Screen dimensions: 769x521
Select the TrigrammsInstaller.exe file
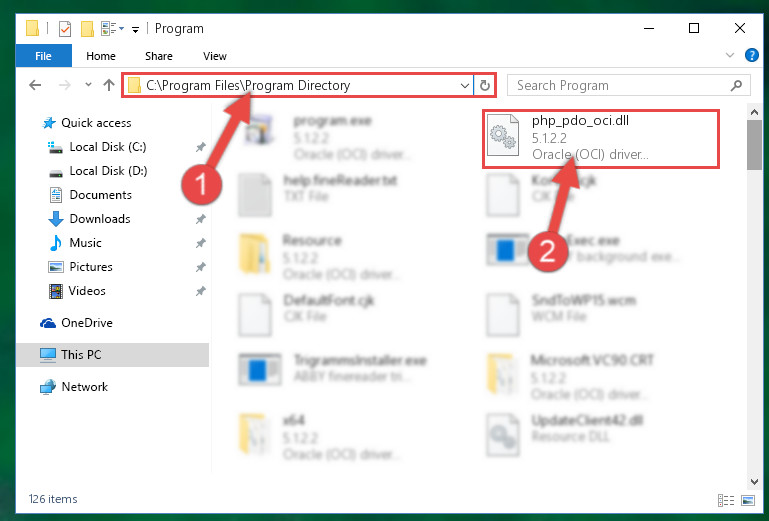[x=333, y=368]
